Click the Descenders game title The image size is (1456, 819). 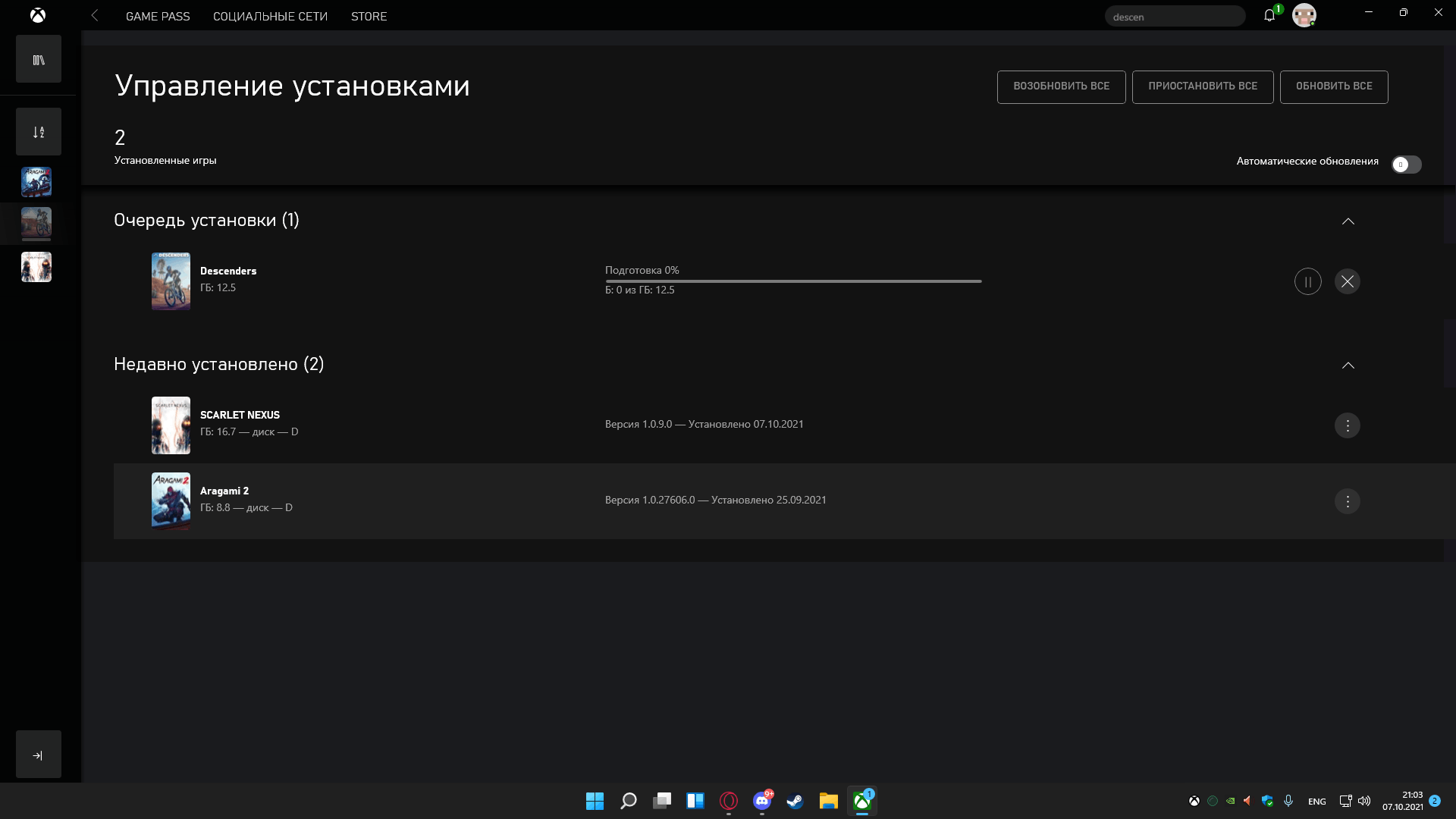click(228, 271)
